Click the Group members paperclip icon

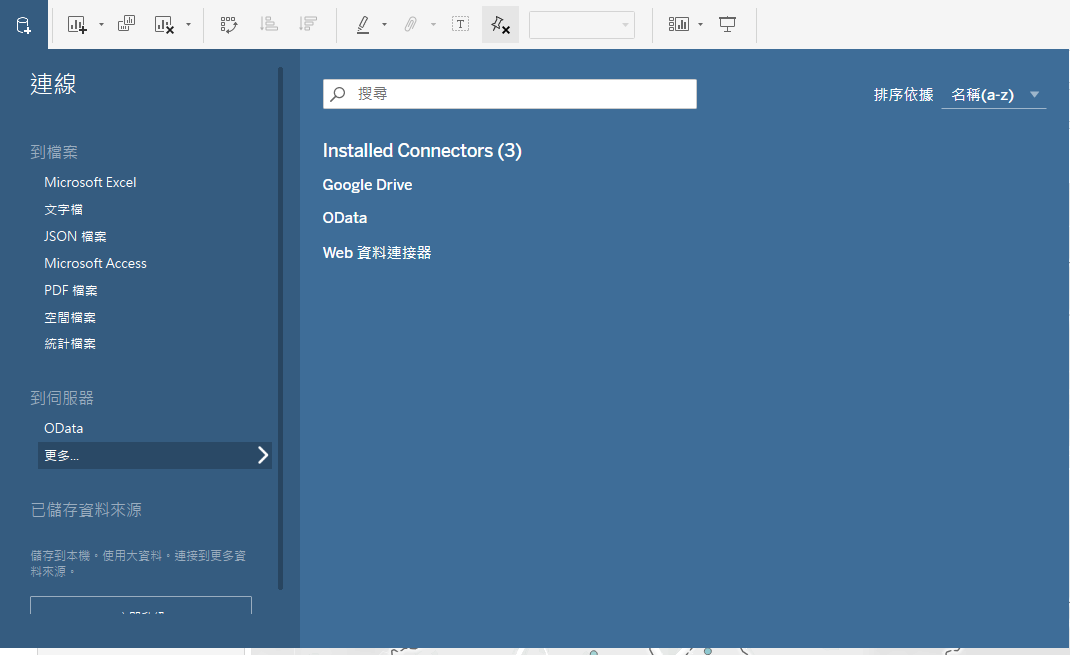pyautogui.click(x=410, y=25)
